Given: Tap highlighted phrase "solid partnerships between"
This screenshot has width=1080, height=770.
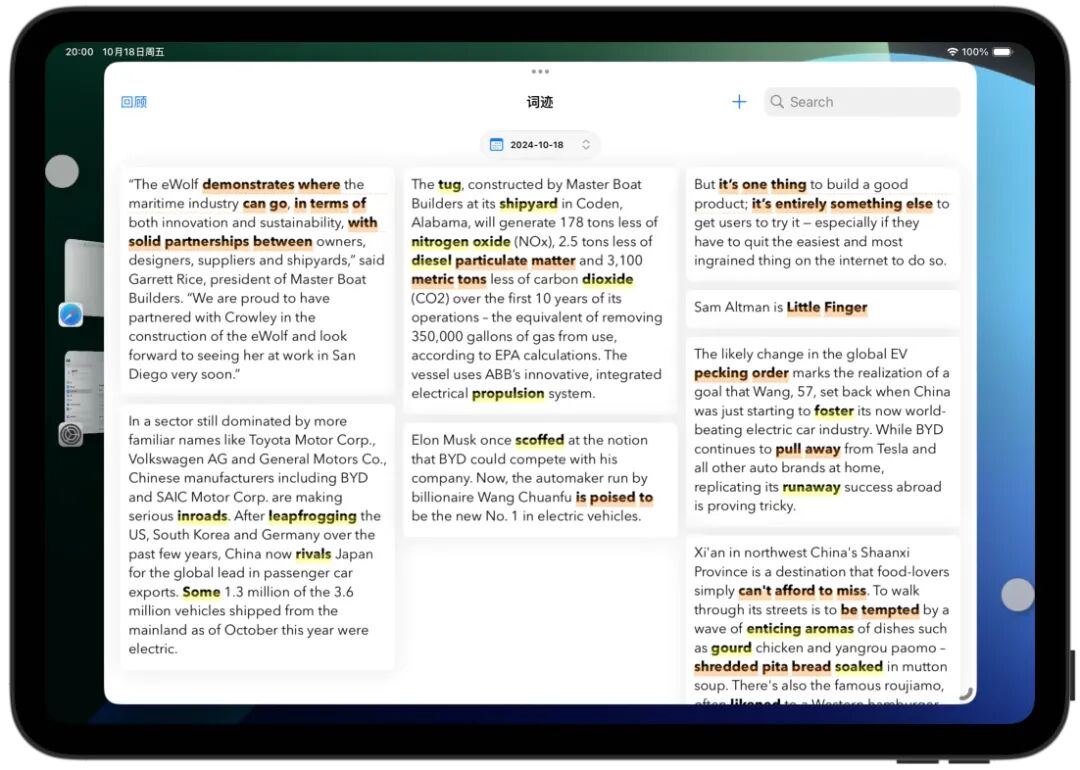Looking at the screenshot, I should pyautogui.click(x=220, y=242).
